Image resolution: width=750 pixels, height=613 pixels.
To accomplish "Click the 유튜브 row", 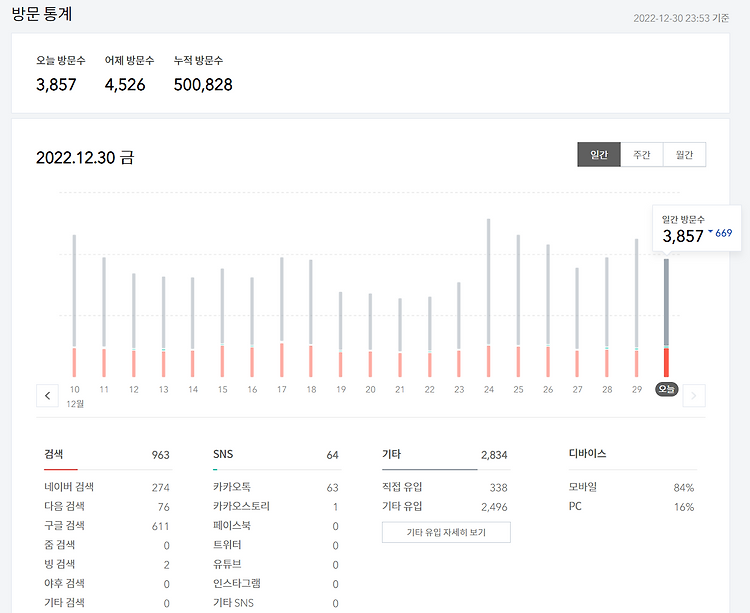I will 276,565.
